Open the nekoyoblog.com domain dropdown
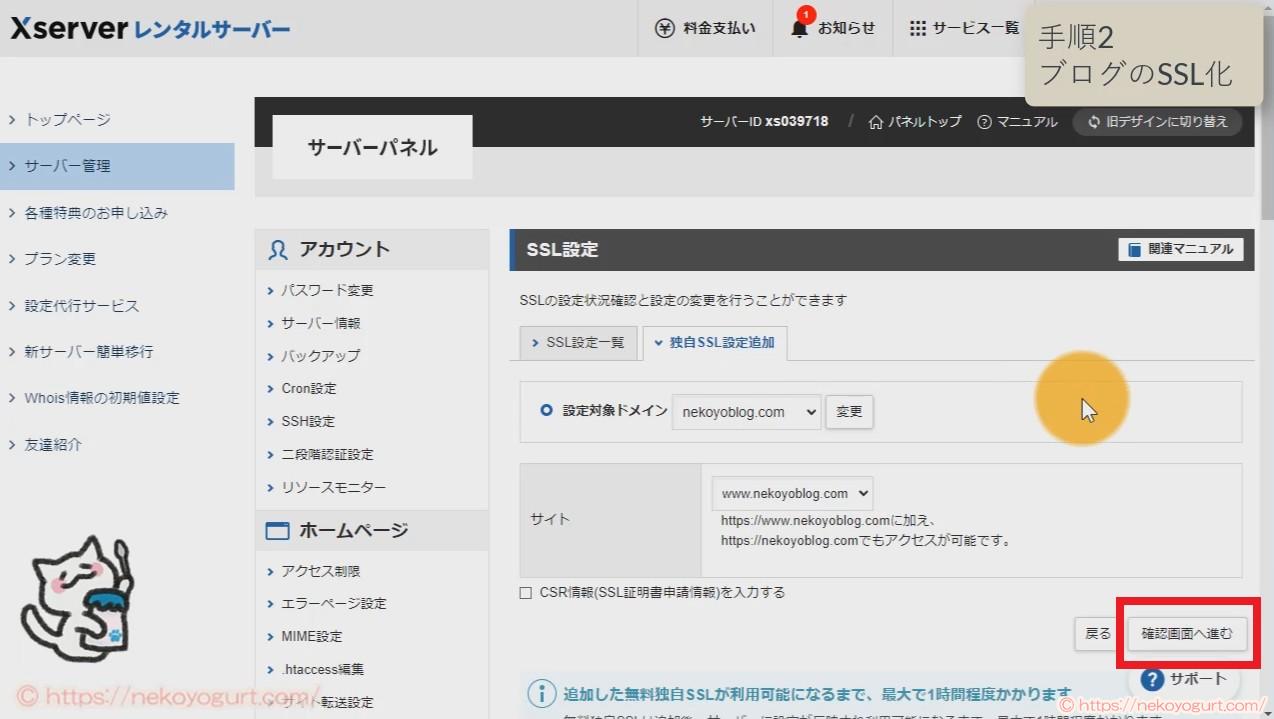This screenshot has width=1274, height=719. click(x=745, y=411)
